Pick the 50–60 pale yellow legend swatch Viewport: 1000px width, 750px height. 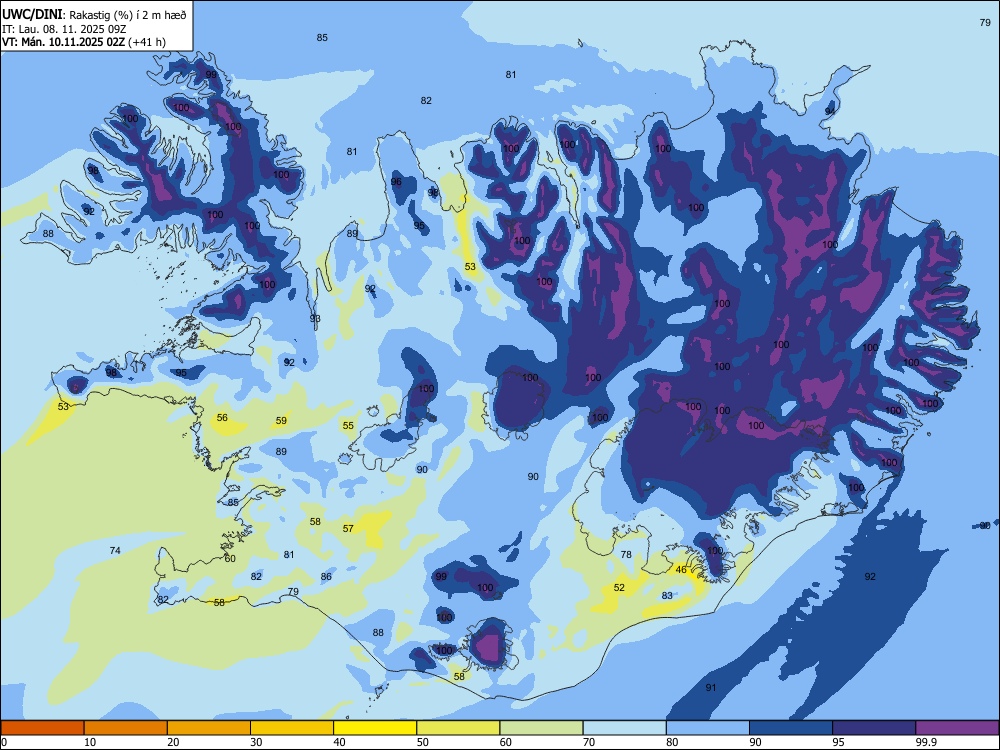point(458,728)
